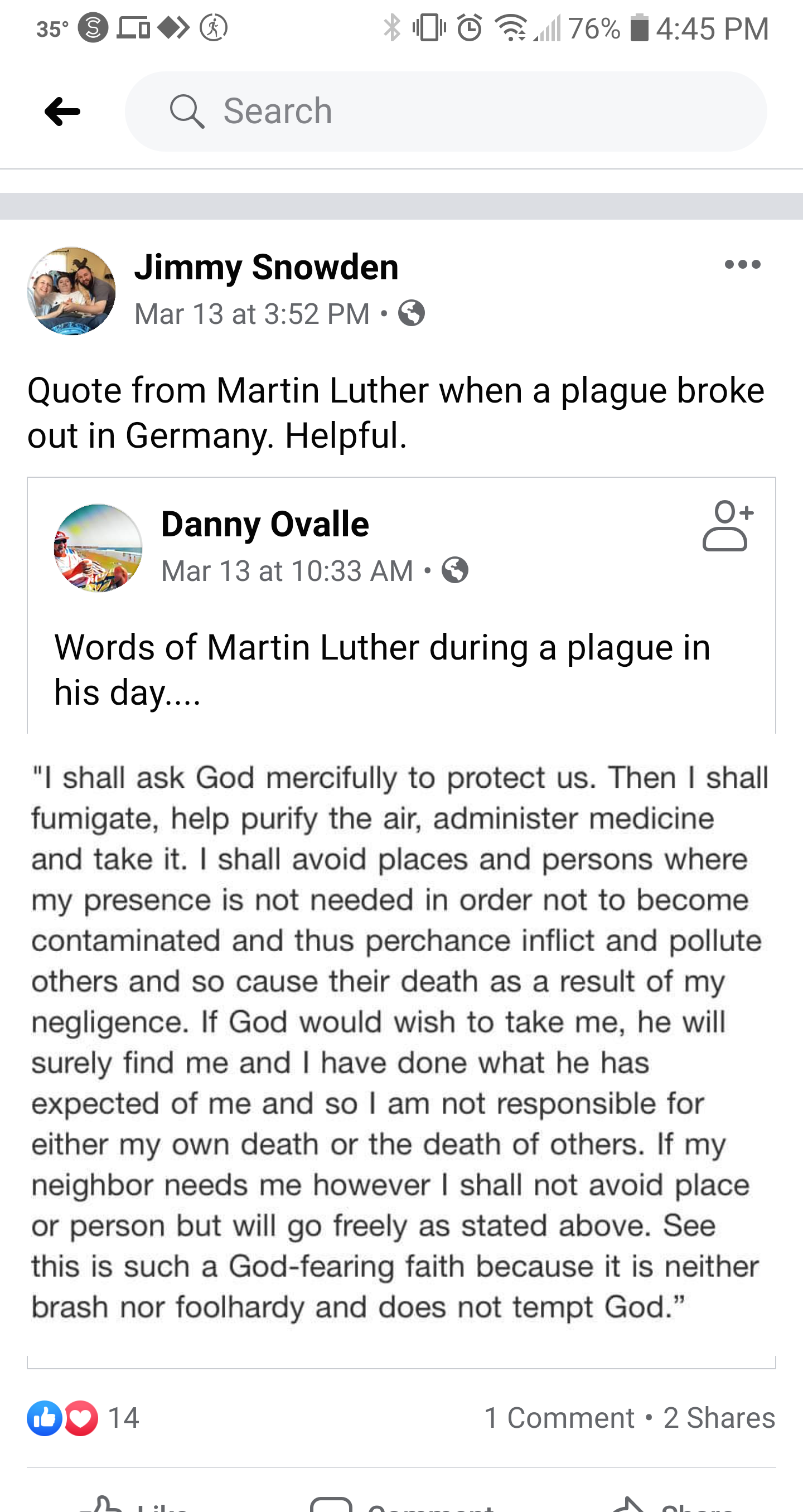Tap the back arrow icon
The height and width of the screenshot is (1512, 803).
tap(62, 112)
